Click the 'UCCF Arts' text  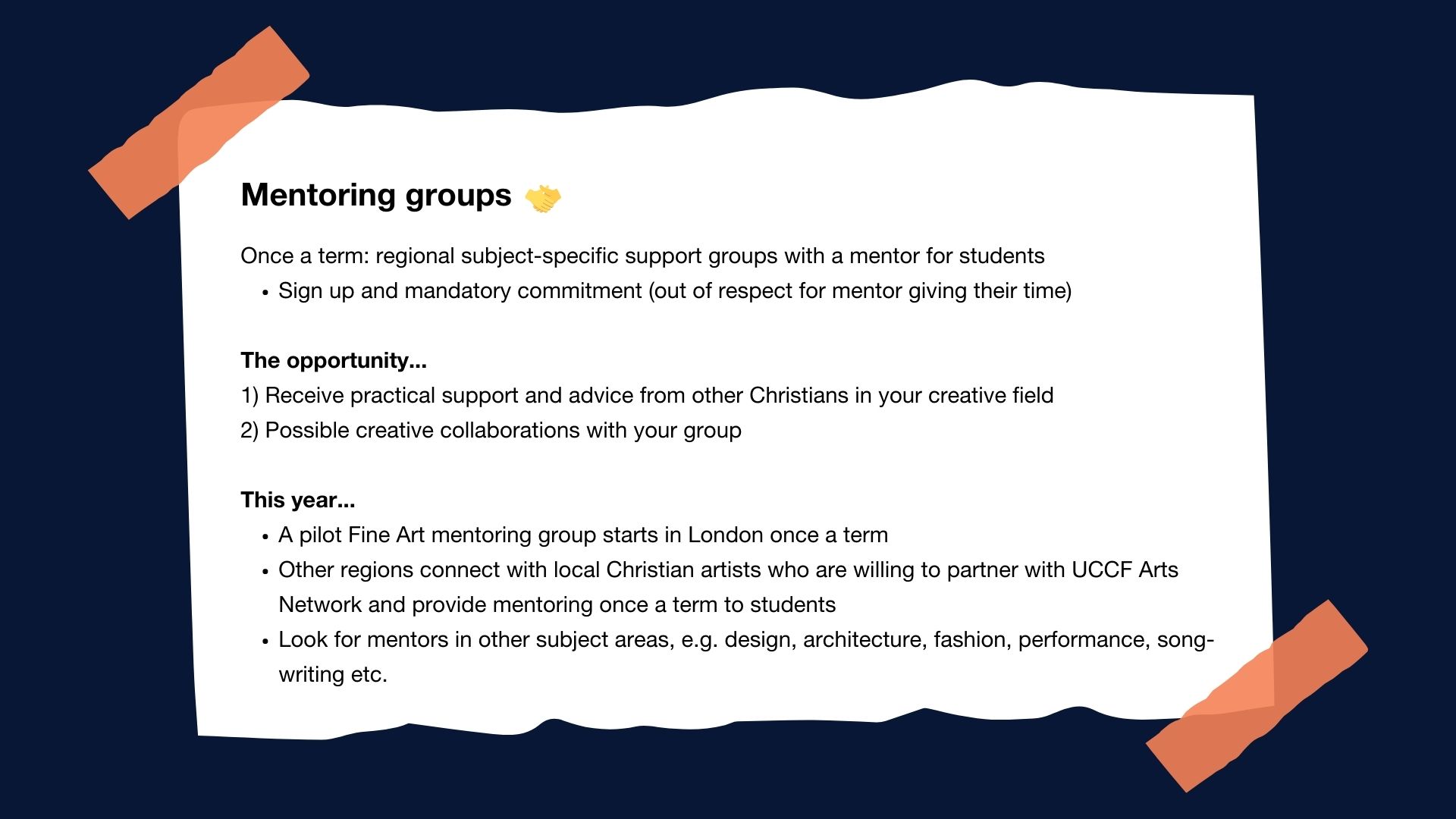coord(1125,570)
